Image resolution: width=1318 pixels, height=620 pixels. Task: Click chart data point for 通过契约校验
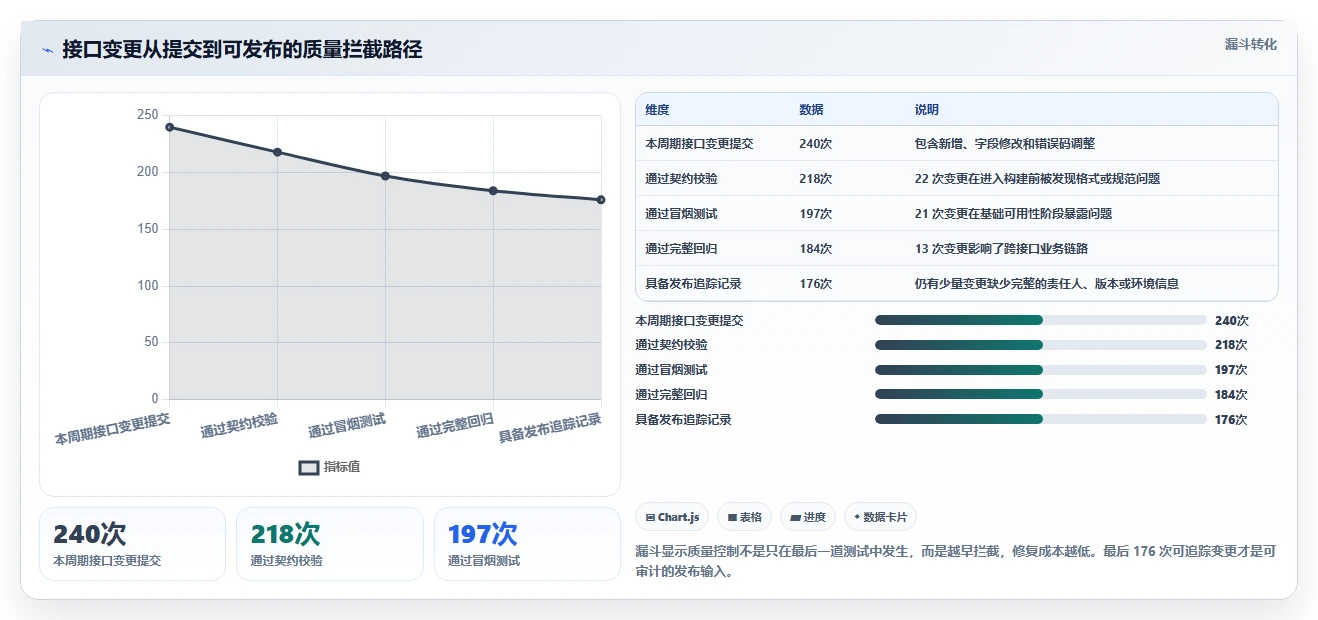pos(278,152)
